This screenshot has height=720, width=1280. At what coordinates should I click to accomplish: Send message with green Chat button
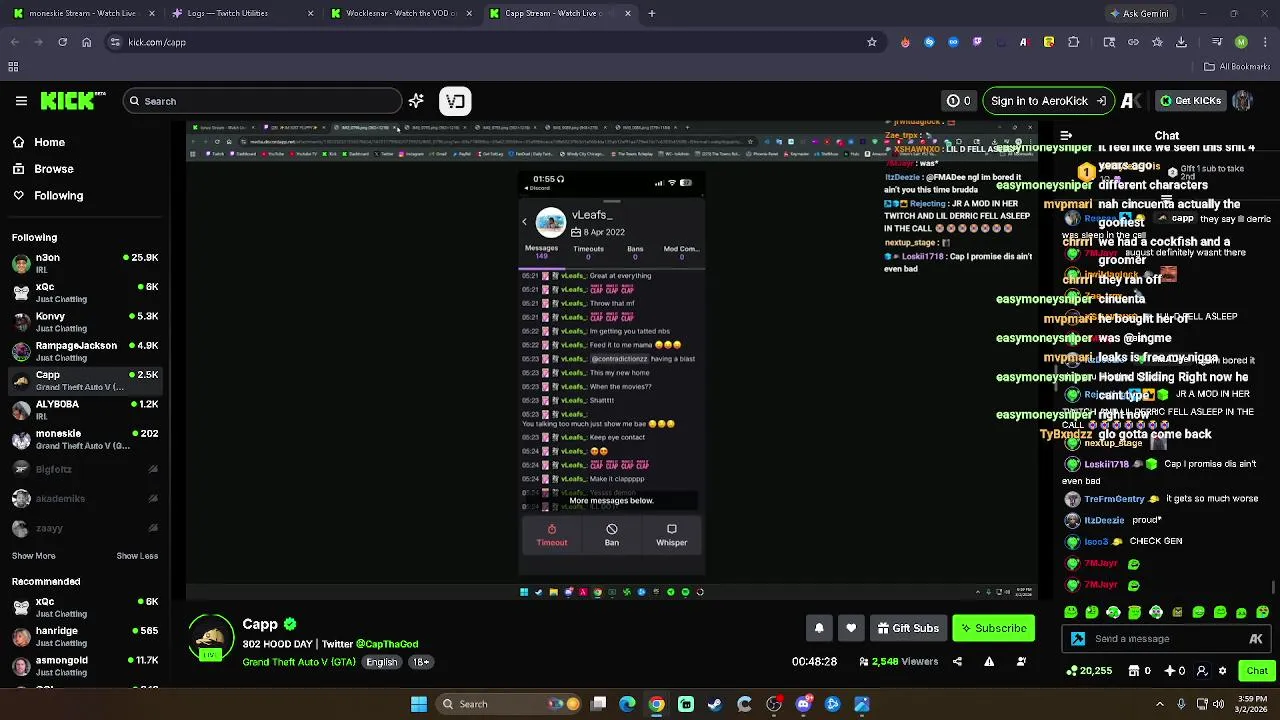point(1256,671)
